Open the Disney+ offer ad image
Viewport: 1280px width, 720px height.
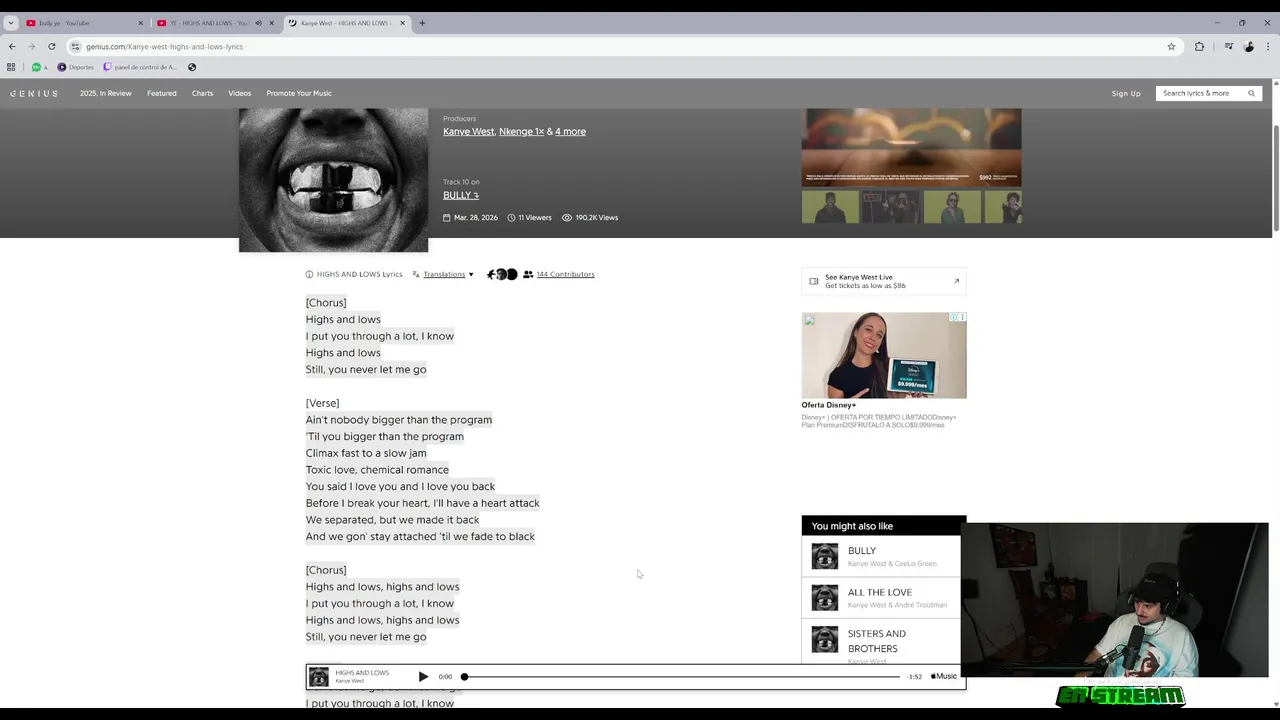[x=884, y=355]
